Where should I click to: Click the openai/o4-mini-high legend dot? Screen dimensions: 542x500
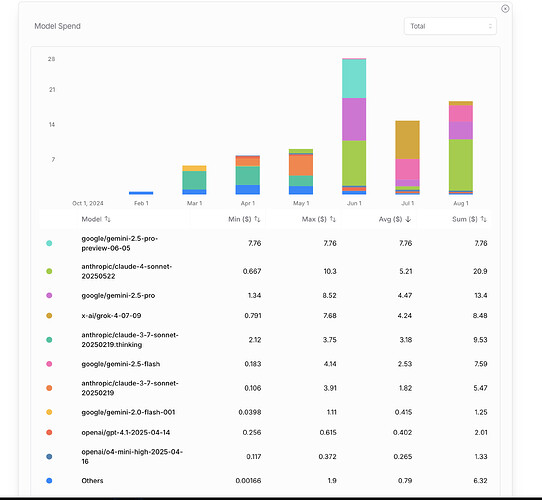pos(49,457)
